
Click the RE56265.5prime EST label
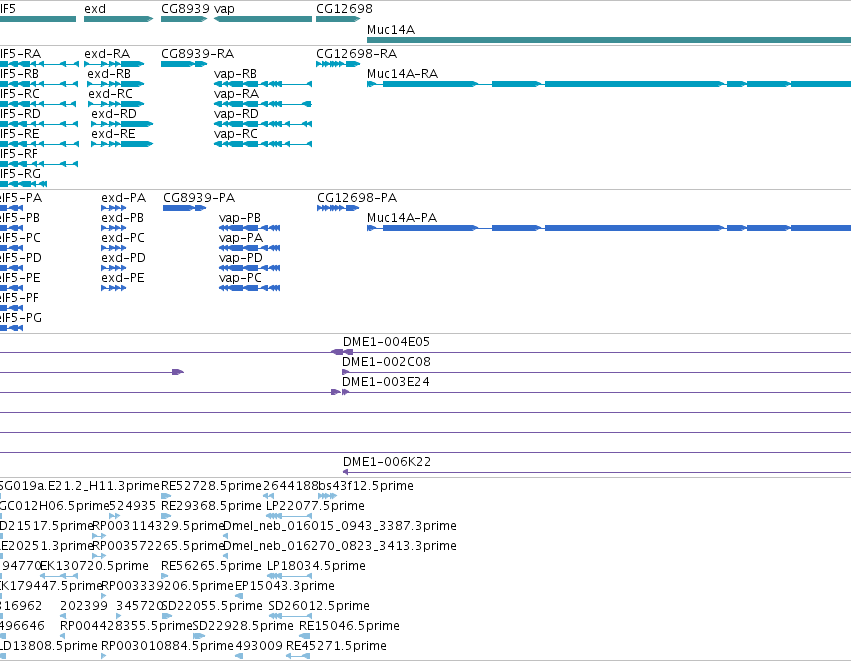click(212, 566)
